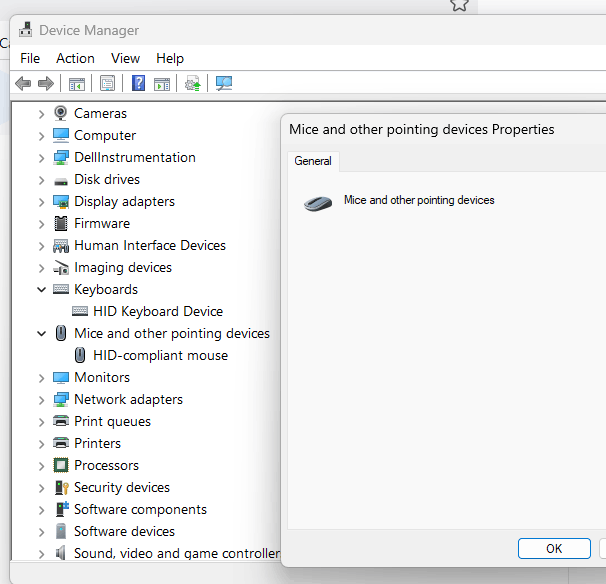Screen dimensions: 606x584
Task: Select the HID-compliant mouse entry
Action: (x=160, y=355)
